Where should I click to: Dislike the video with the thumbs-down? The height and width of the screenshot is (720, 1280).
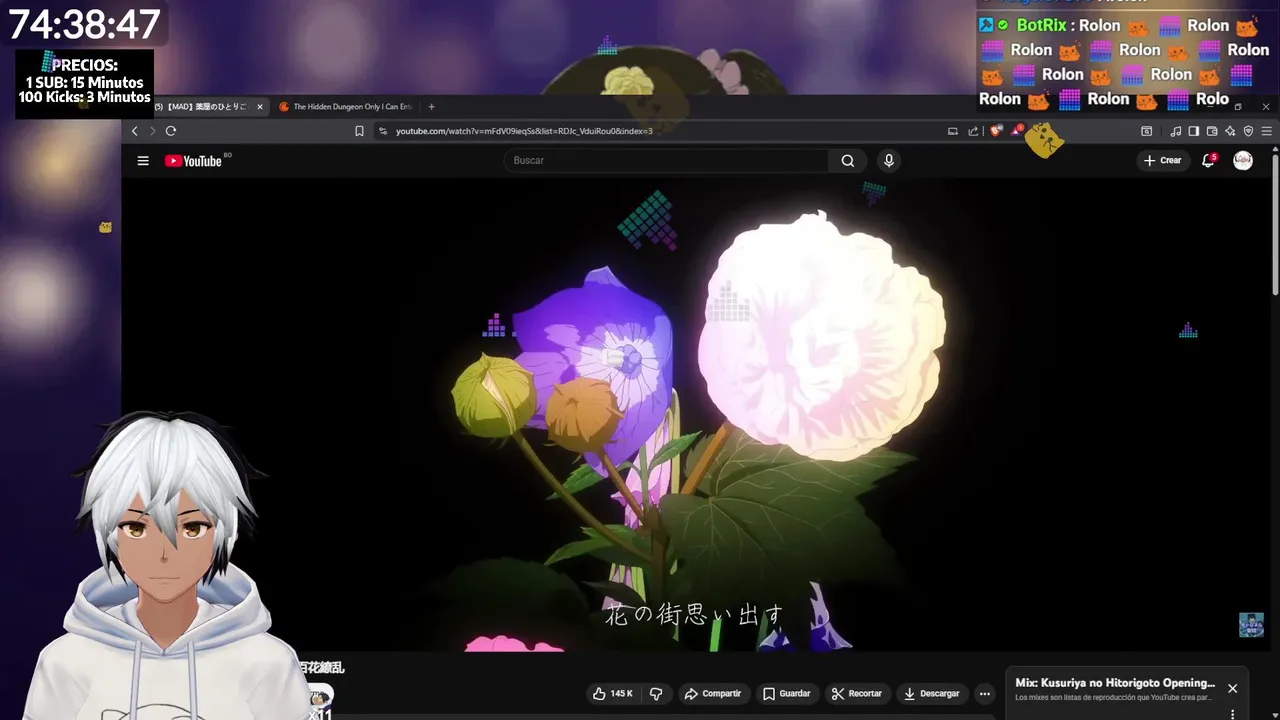coord(656,693)
